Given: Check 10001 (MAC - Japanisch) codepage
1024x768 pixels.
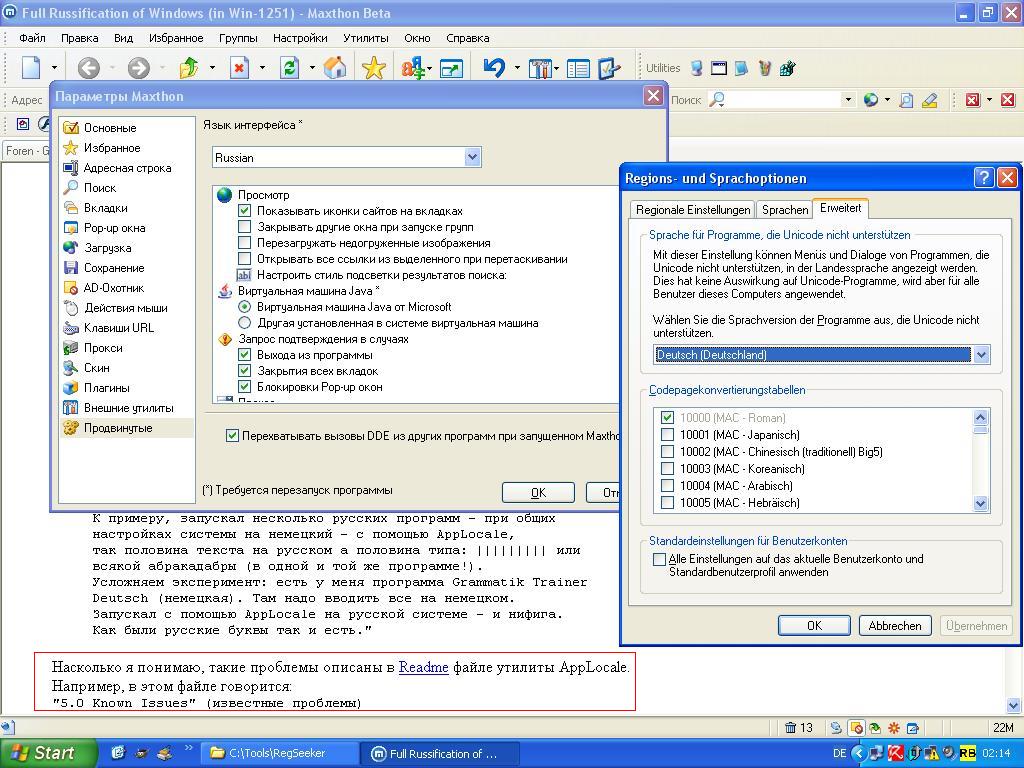Looking at the screenshot, I should (667, 434).
